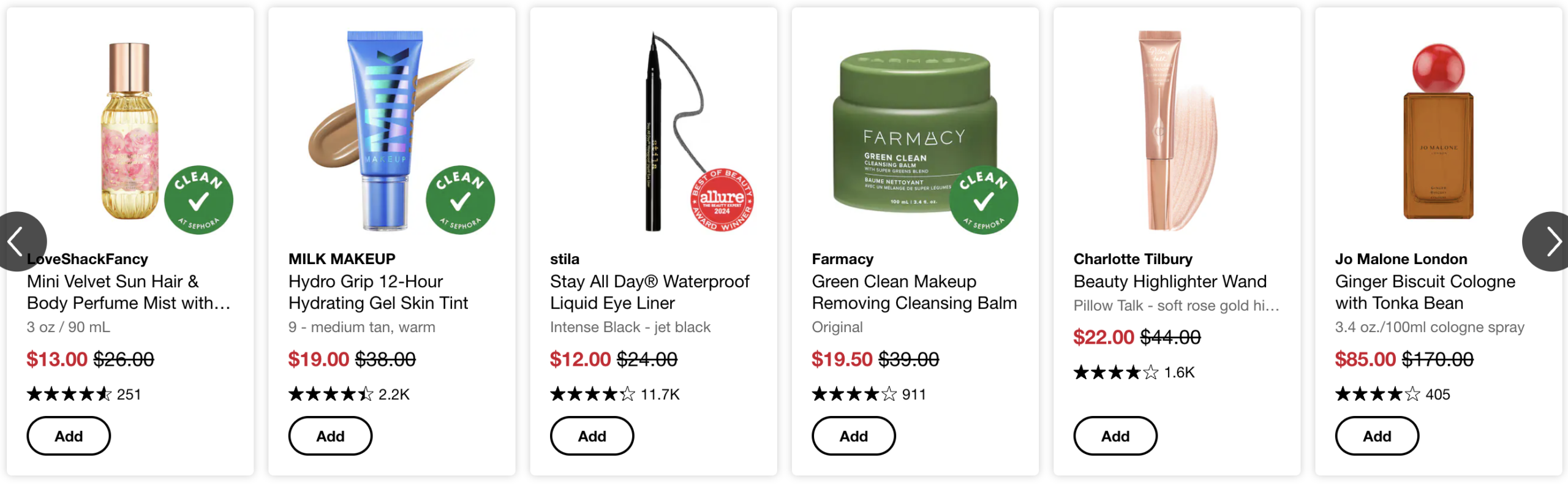Image resolution: width=1568 pixels, height=484 pixels.
Task: Click Clean at Sephora badge on MILK MAKEUP
Action: coord(460,200)
